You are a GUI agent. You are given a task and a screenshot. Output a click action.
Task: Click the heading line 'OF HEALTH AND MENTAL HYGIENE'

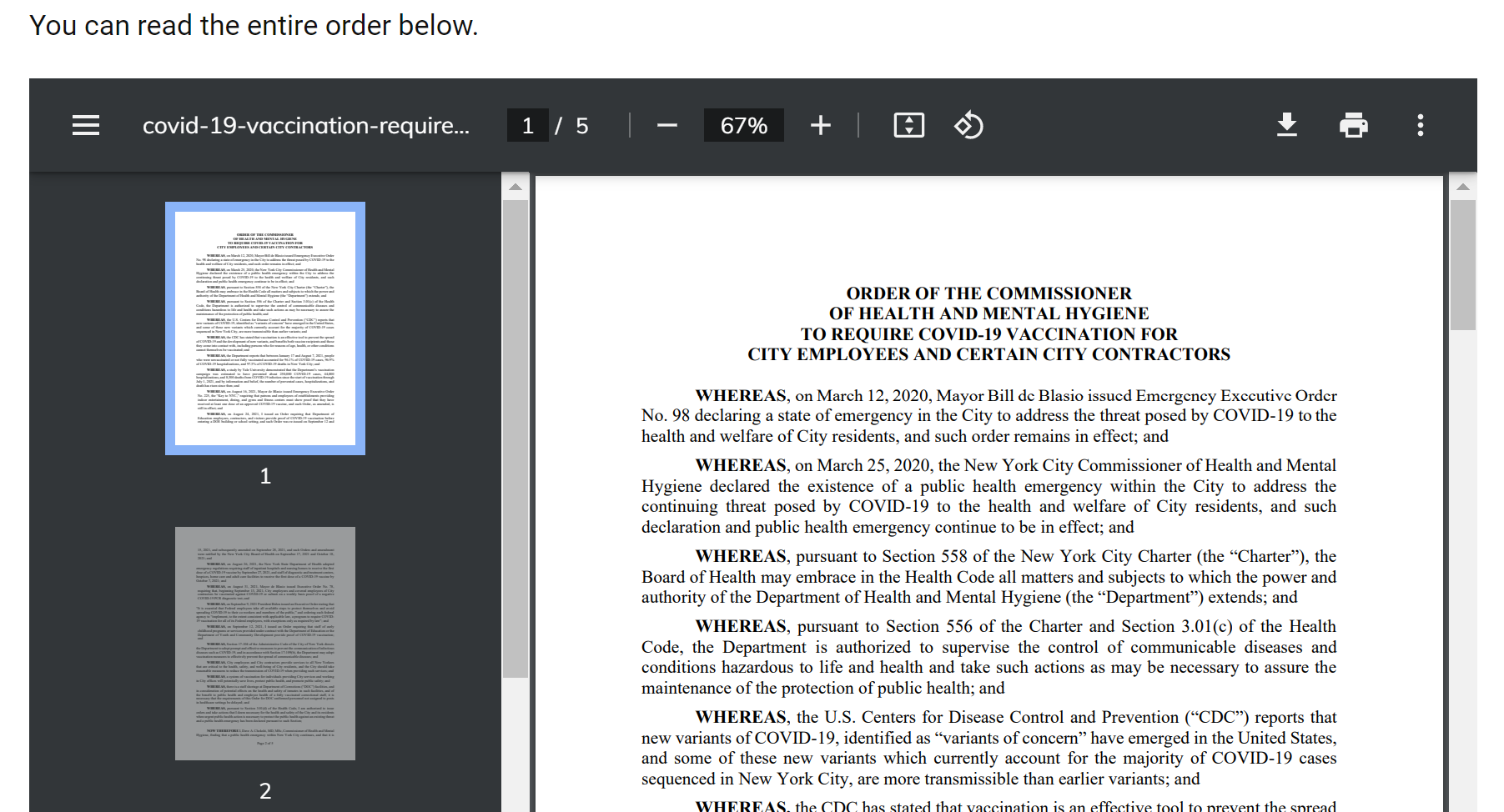point(989,313)
